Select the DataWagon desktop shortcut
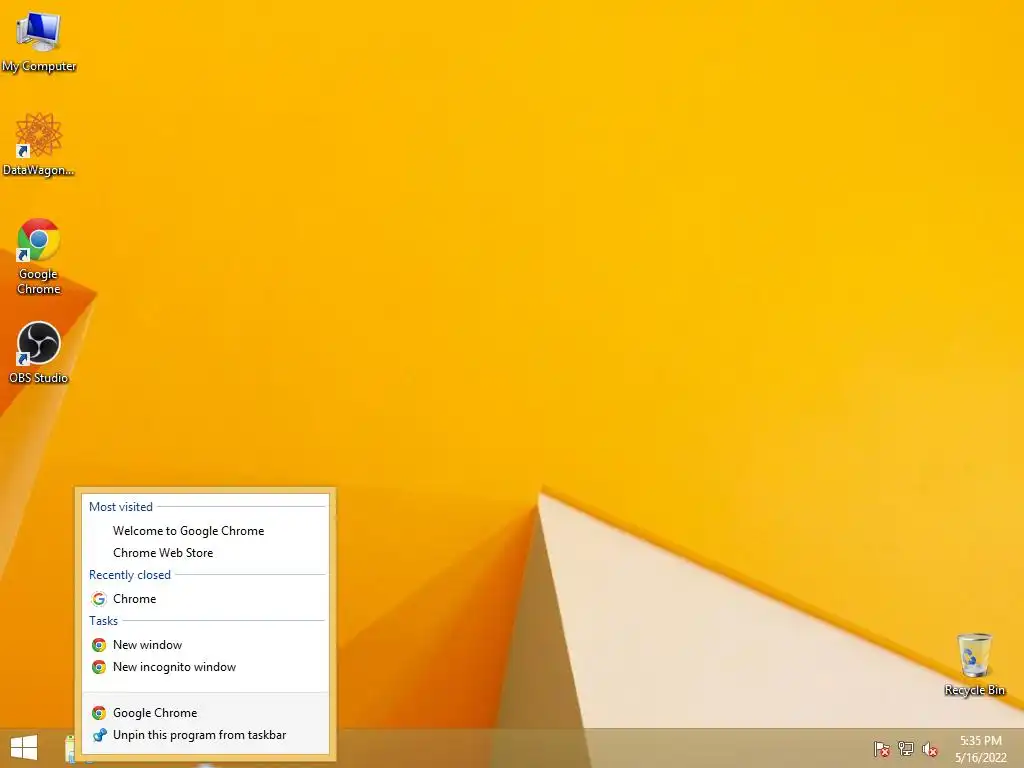 pyautogui.click(x=39, y=144)
